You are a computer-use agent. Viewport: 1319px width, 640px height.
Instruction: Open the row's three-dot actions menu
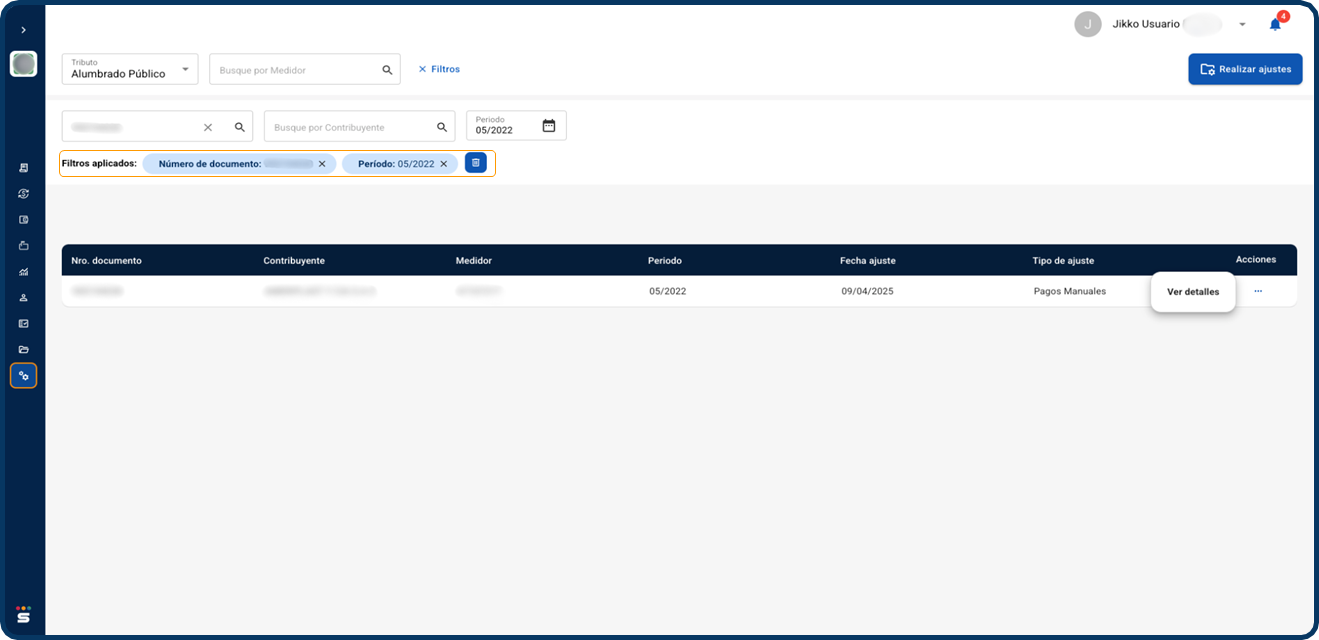pos(1258,291)
